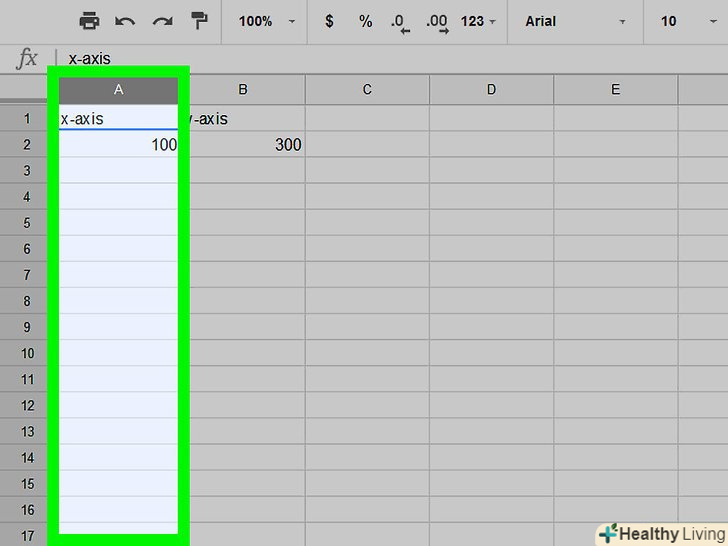Screen dimensions: 728x546
Task: Select row 3 header
Action: click(26, 170)
